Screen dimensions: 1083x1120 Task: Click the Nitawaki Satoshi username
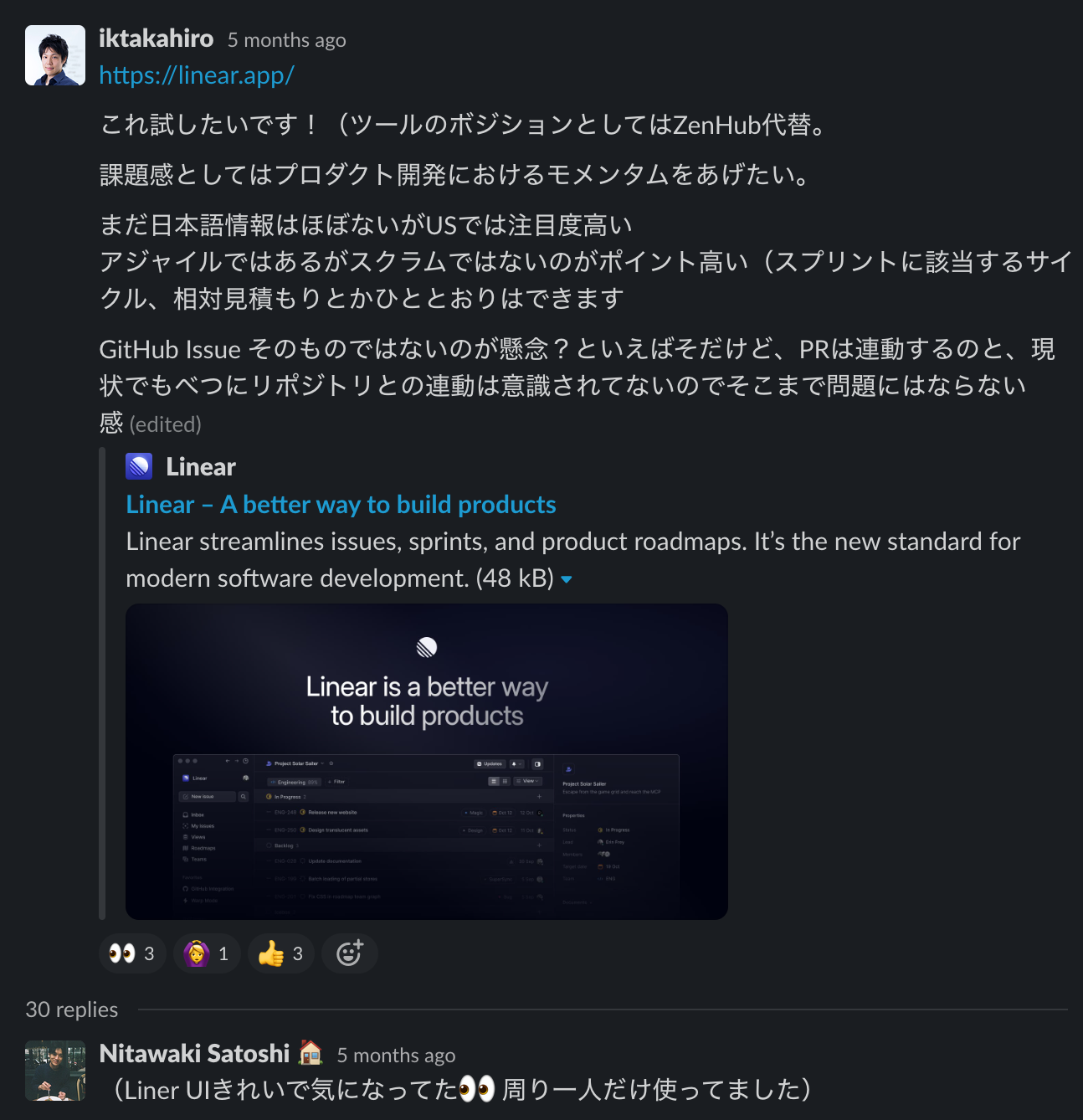tap(194, 1053)
